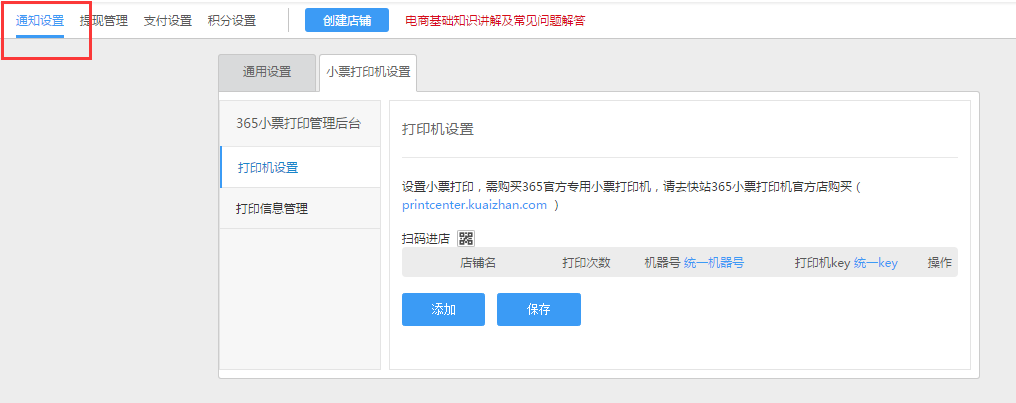Click the 保存 button
Screen dimensions: 1016x403
click(538, 309)
